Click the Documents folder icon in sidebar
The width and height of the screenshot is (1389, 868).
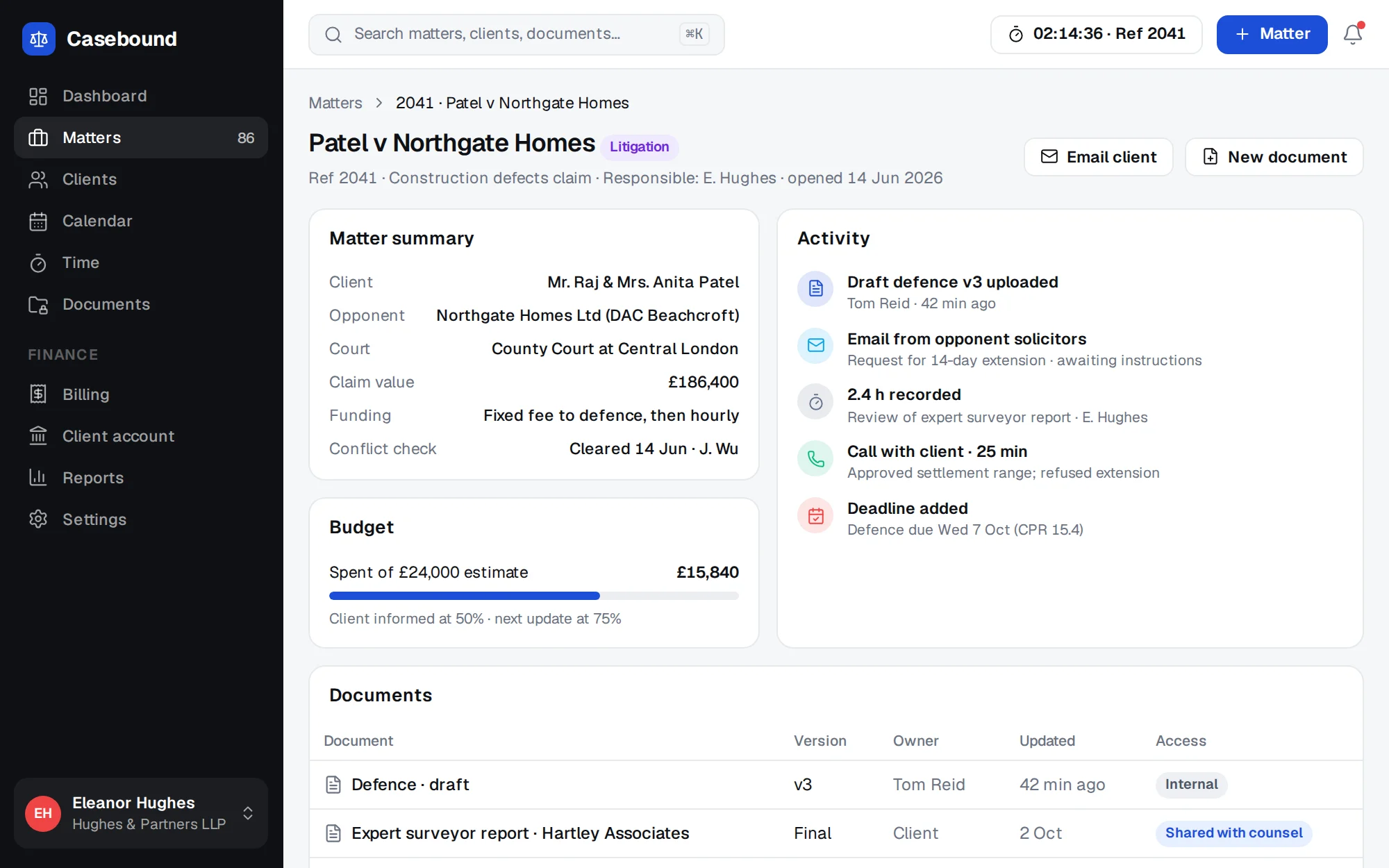(38, 304)
